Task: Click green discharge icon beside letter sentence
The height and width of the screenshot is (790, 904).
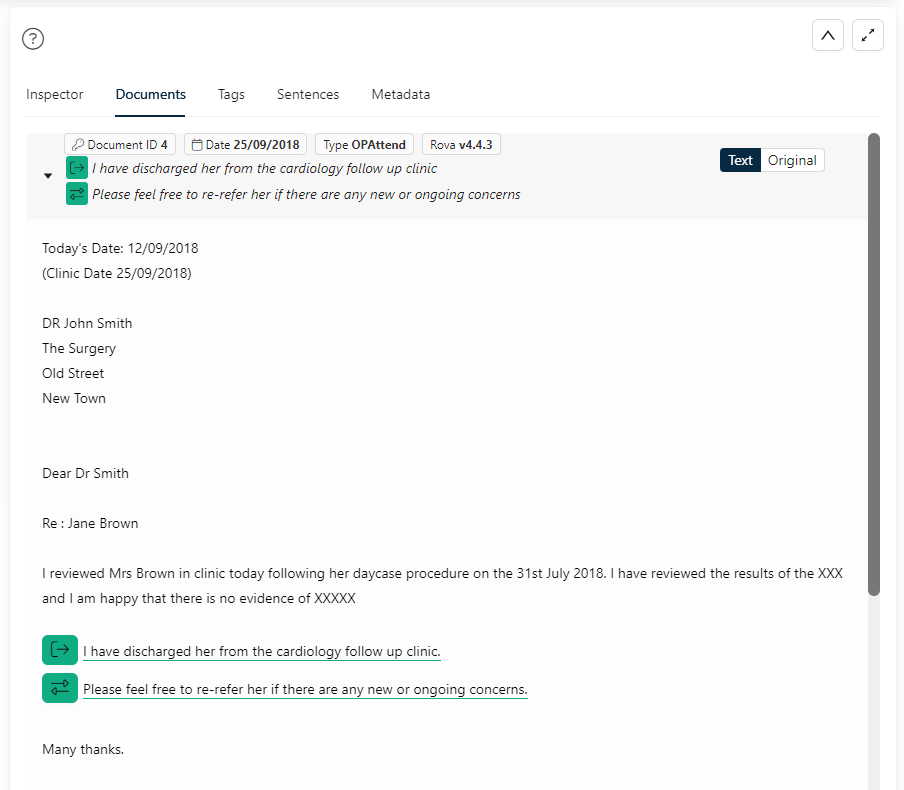Action: [x=60, y=650]
